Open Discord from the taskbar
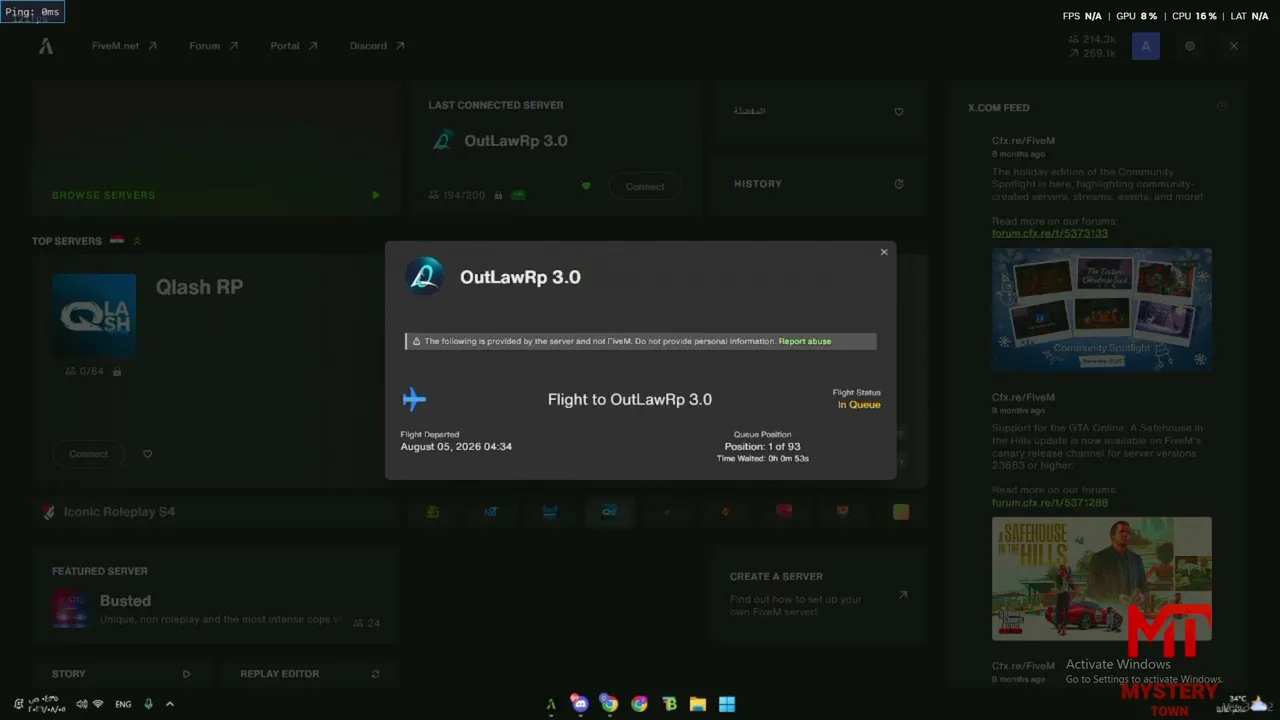Screen dimensions: 1280x720 tap(579, 704)
